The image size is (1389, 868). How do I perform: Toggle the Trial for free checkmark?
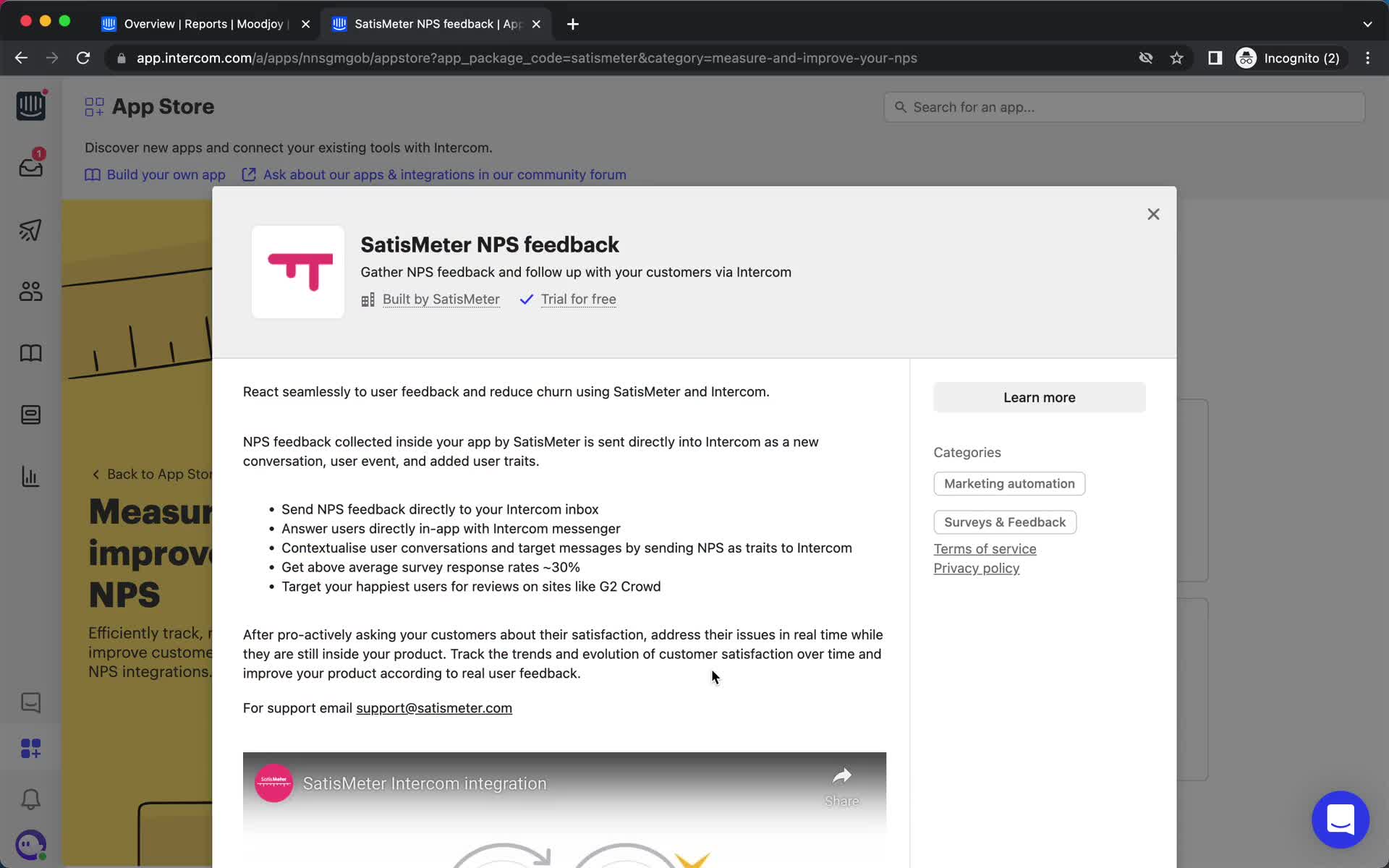click(x=525, y=298)
